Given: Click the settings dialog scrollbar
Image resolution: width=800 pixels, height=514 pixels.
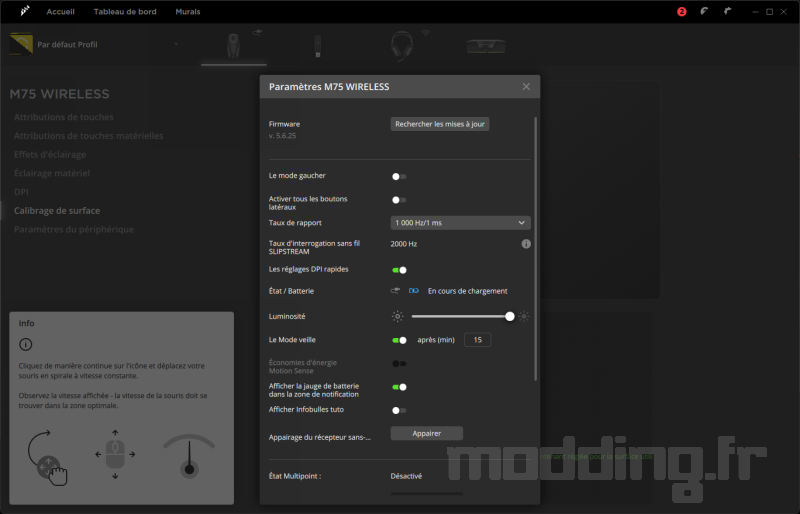Looking at the screenshot, I should (535, 249).
